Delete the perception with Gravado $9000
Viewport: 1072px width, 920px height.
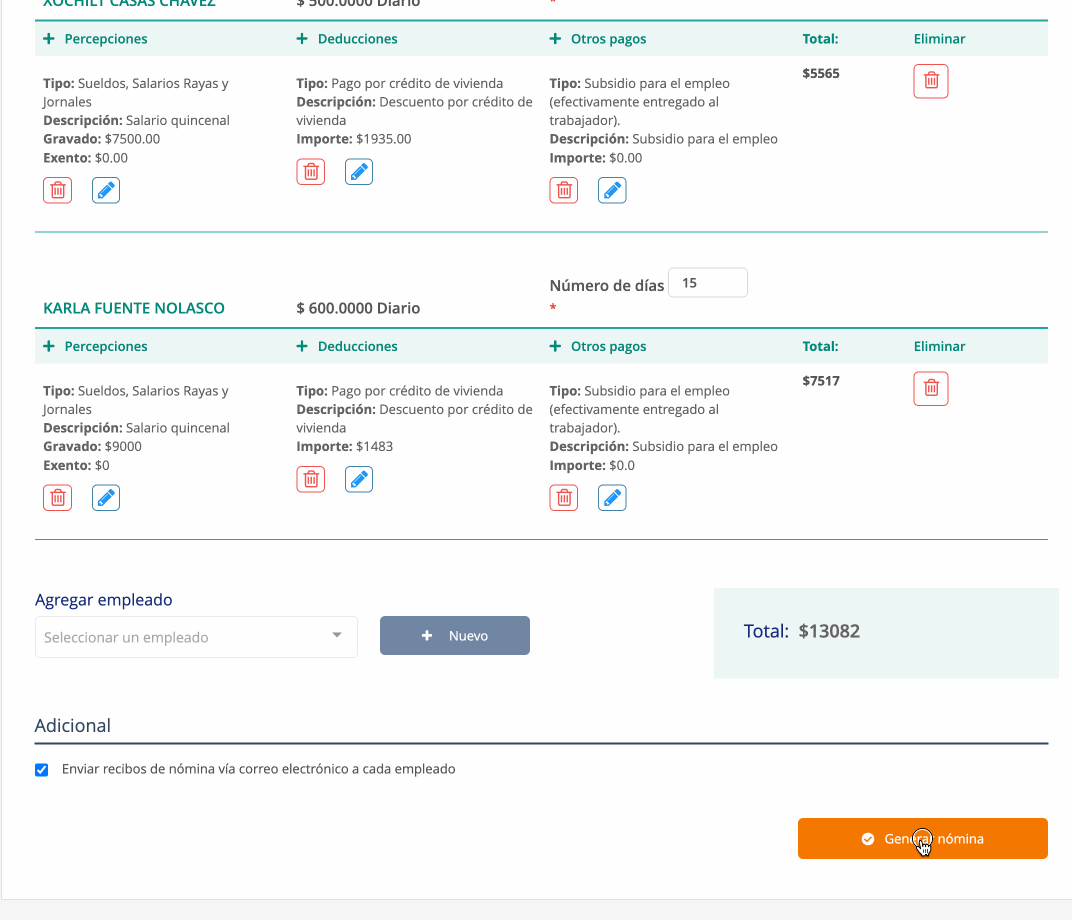click(x=57, y=498)
